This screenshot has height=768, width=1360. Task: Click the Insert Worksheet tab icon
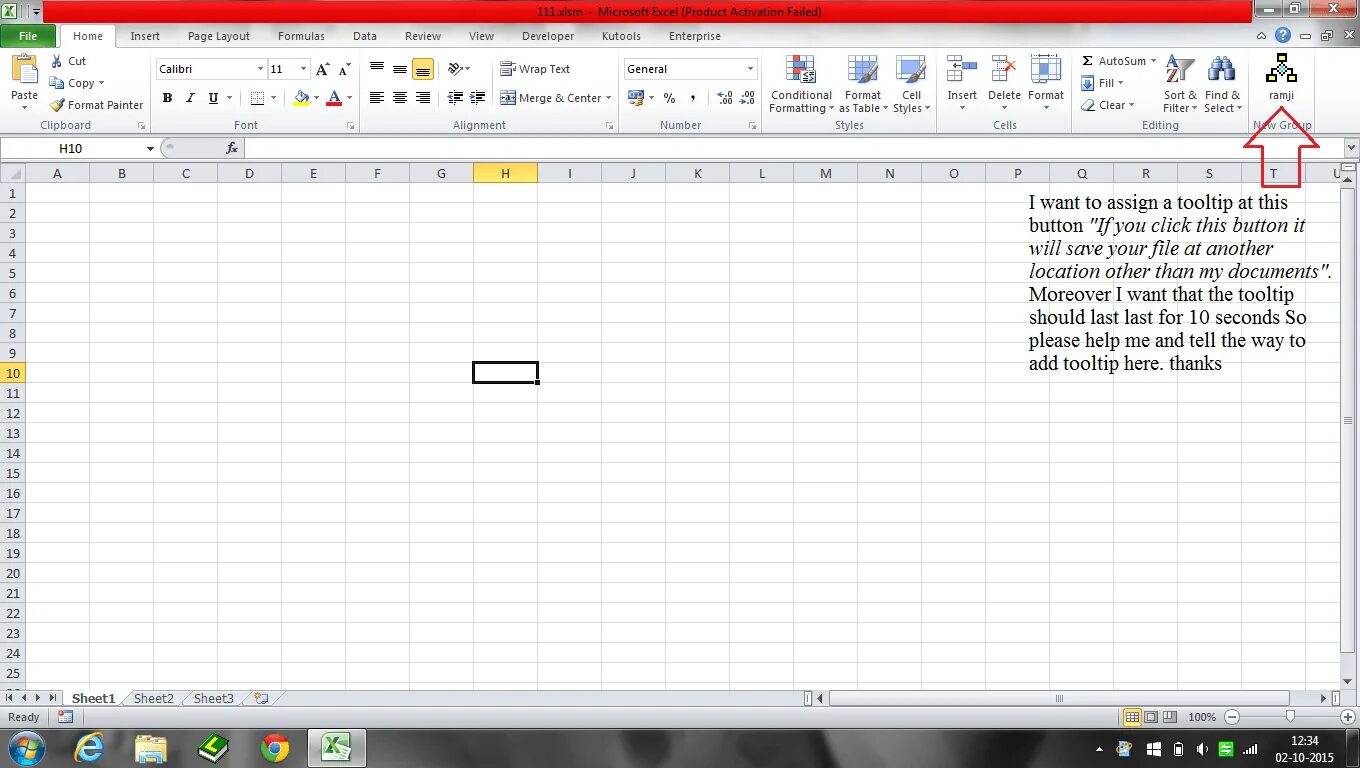click(x=261, y=698)
